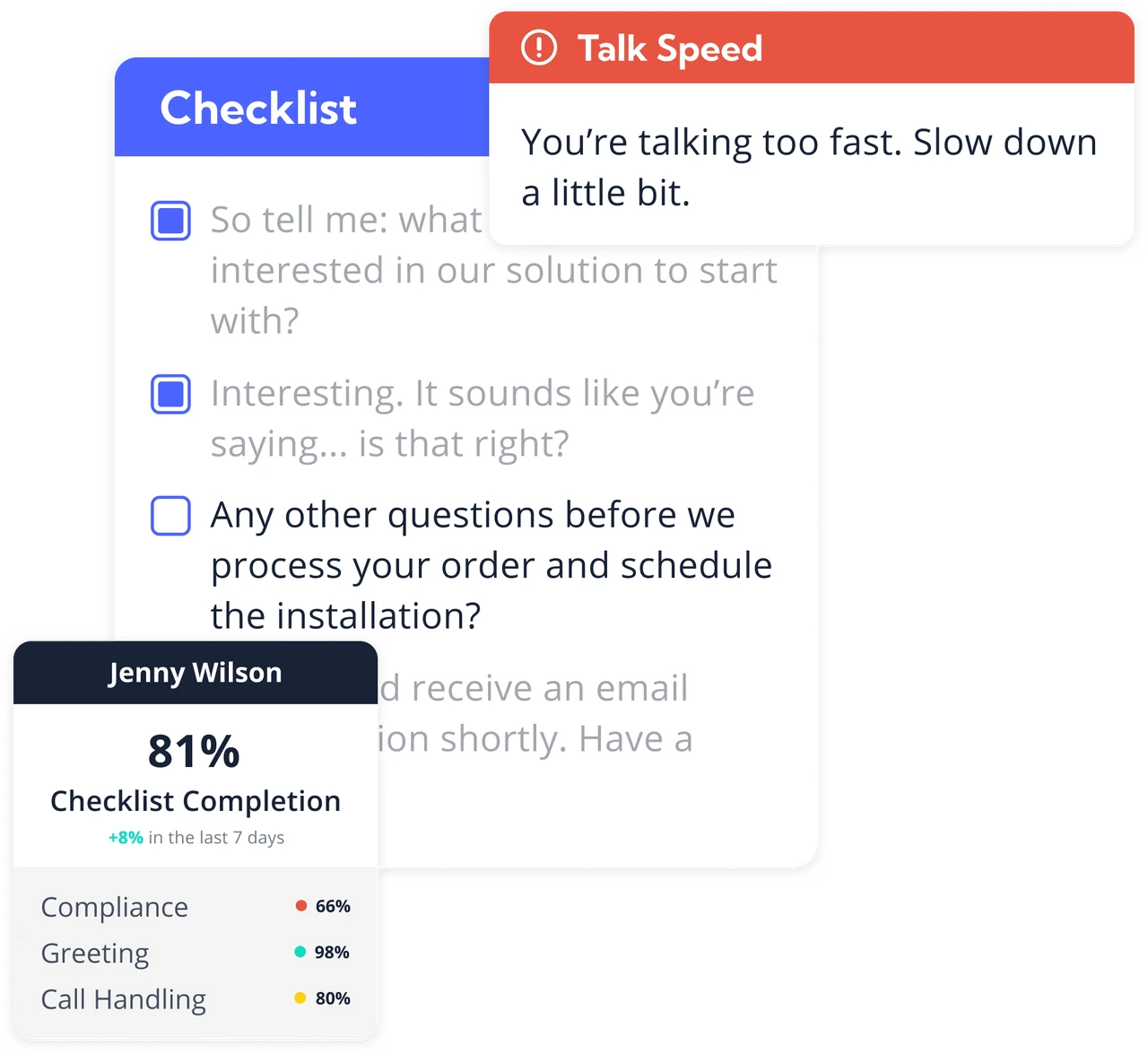Click the Talk Speed warning icon
Image resolution: width=1148 pixels, height=1055 pixels.
pyautogui.click(x=539, y=48)
